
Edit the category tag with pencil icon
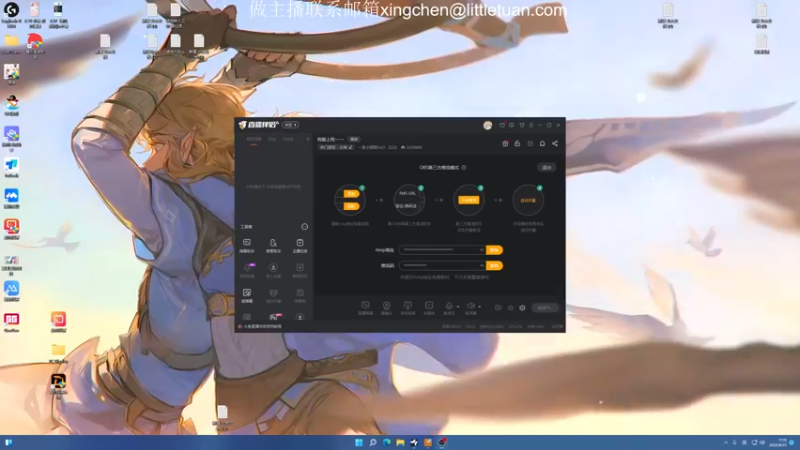(x=336, y=147)
